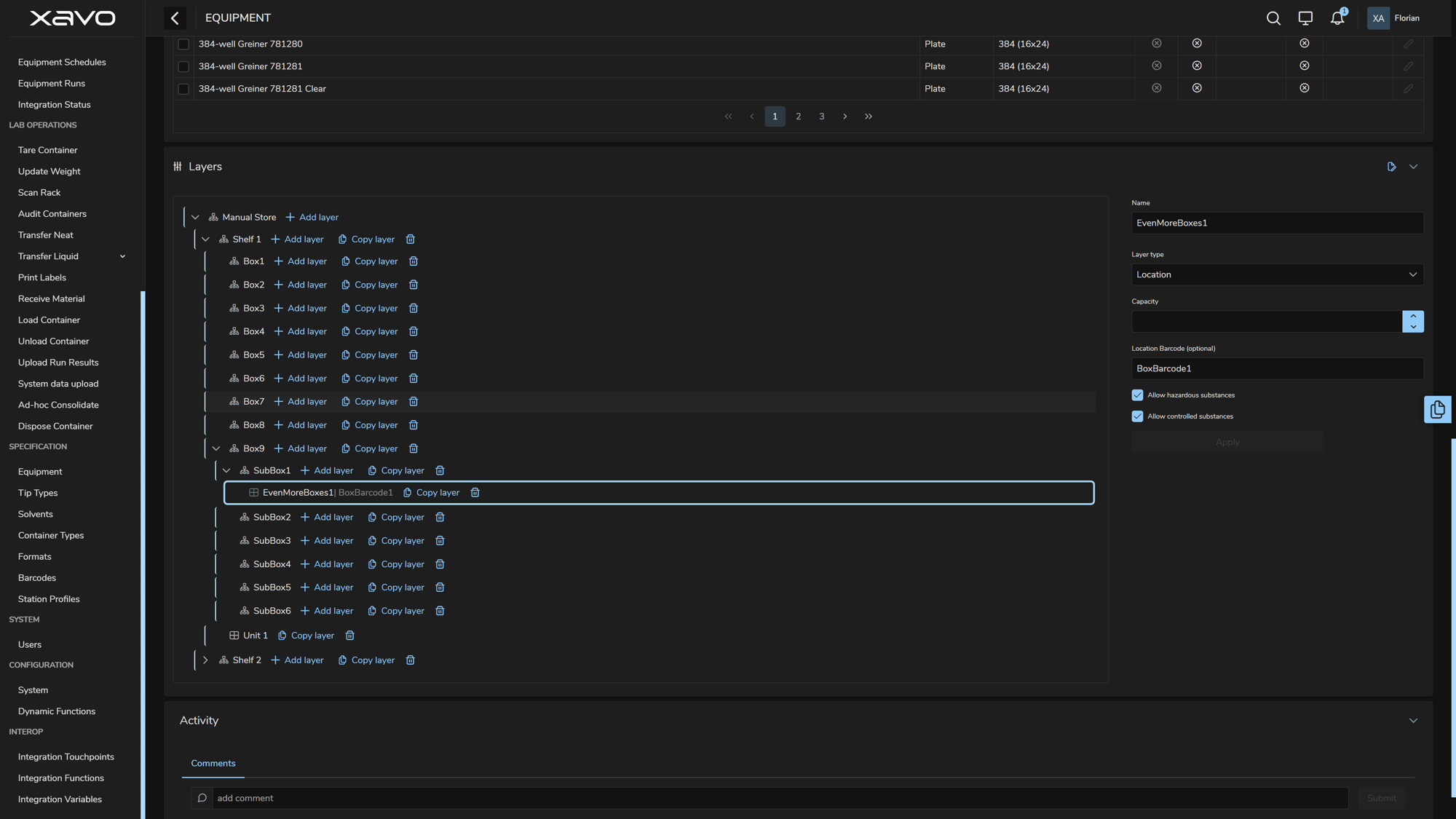The image size is (1456, 819).
Task: Open Dynamic Functions in sidebar
Action: click(x=57, y=711)
